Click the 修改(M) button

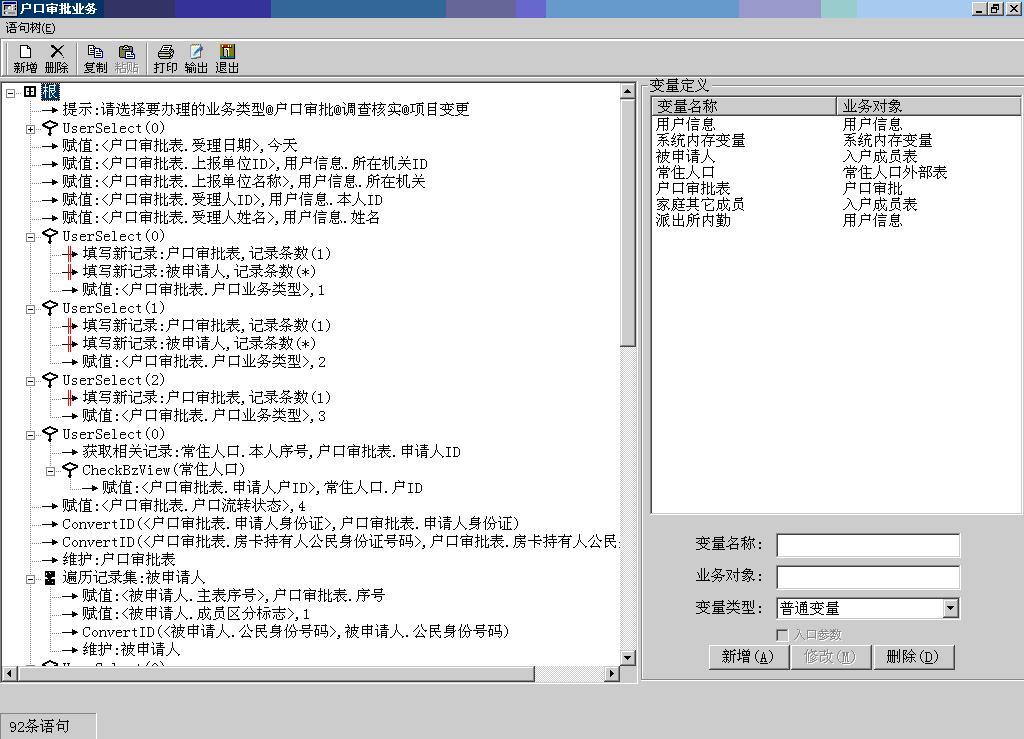(x=829, y=657)
